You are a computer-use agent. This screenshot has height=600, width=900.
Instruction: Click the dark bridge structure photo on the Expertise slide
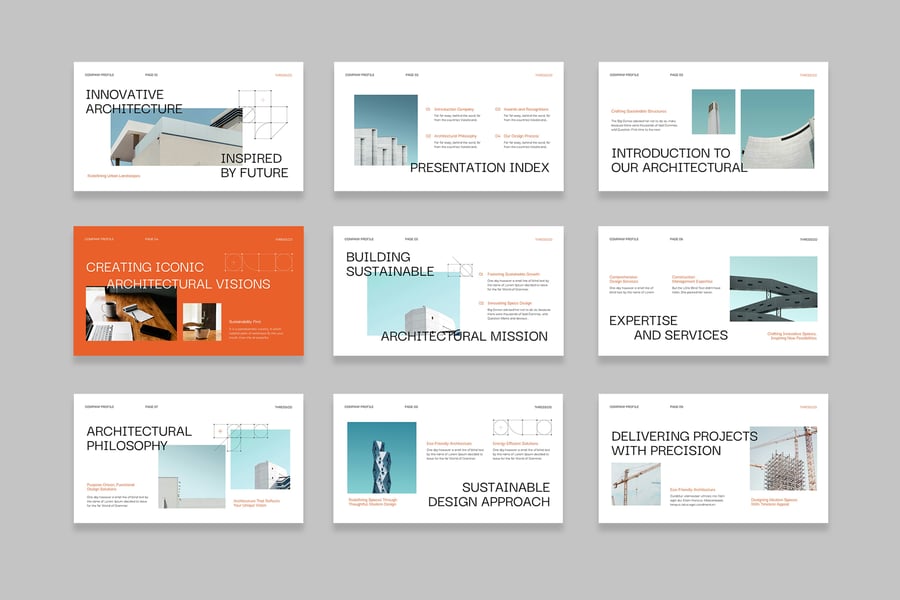pyautogui.click(x=773, y=289)
